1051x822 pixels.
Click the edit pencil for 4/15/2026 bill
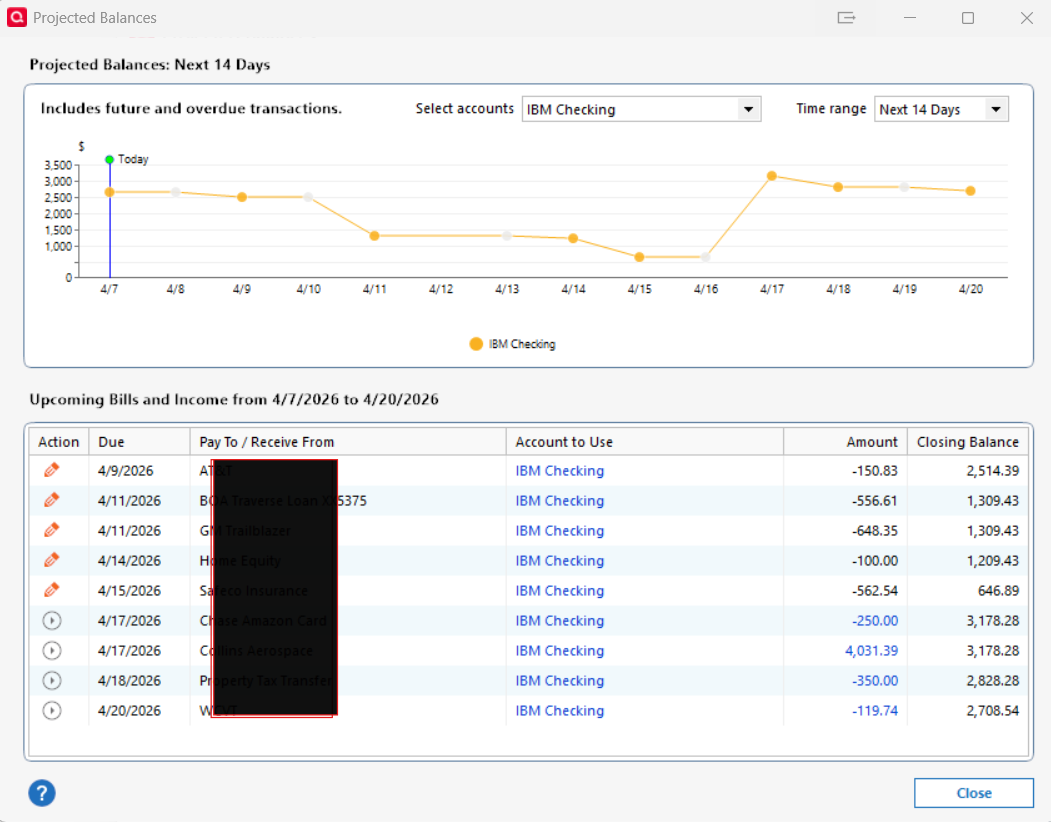pos(52,590)
